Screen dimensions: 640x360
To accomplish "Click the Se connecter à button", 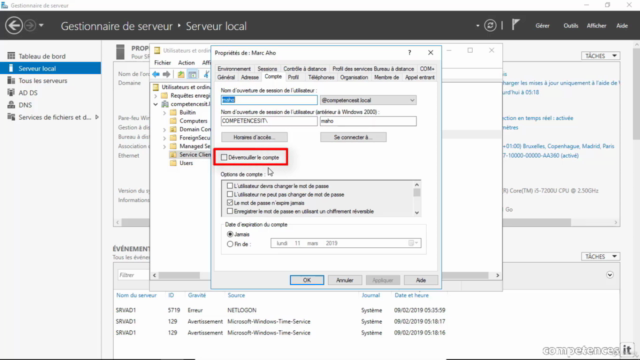I will 353,137.
